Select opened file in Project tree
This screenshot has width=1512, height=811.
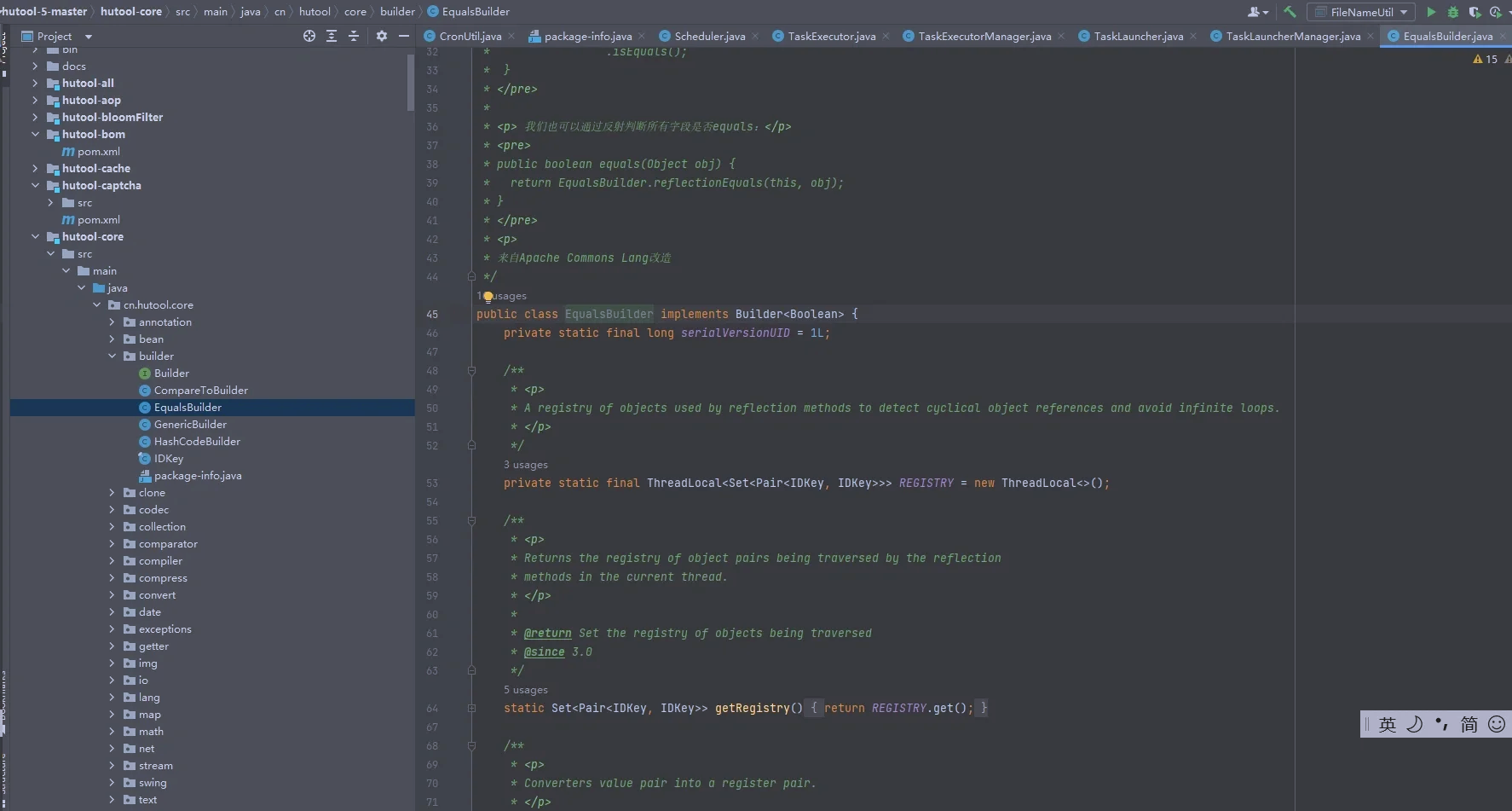[x=309, y=36]
